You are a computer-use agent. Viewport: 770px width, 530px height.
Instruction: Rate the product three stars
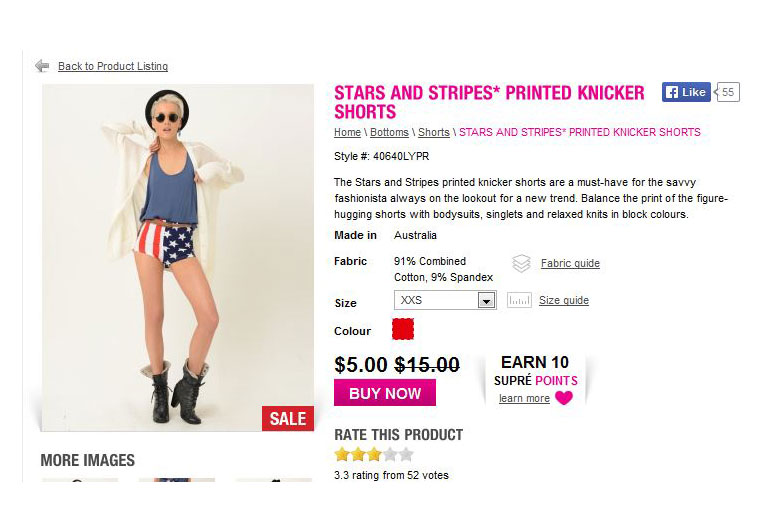pyautogui.click(x=374, y=454)
